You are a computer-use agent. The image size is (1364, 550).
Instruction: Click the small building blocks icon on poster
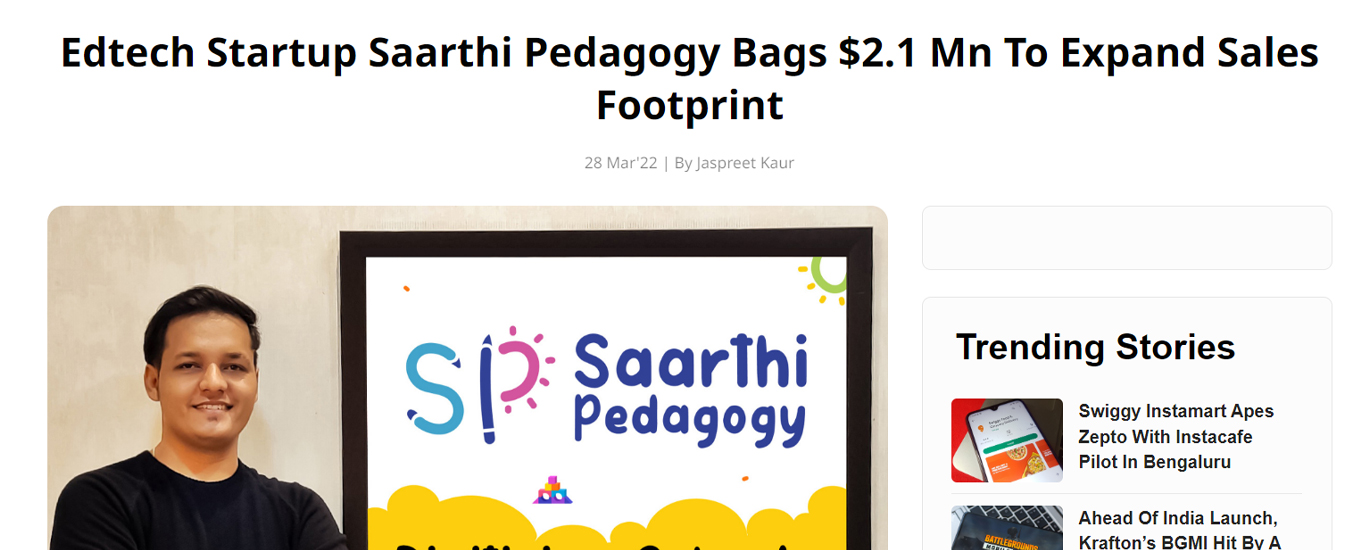coord(552,490)
